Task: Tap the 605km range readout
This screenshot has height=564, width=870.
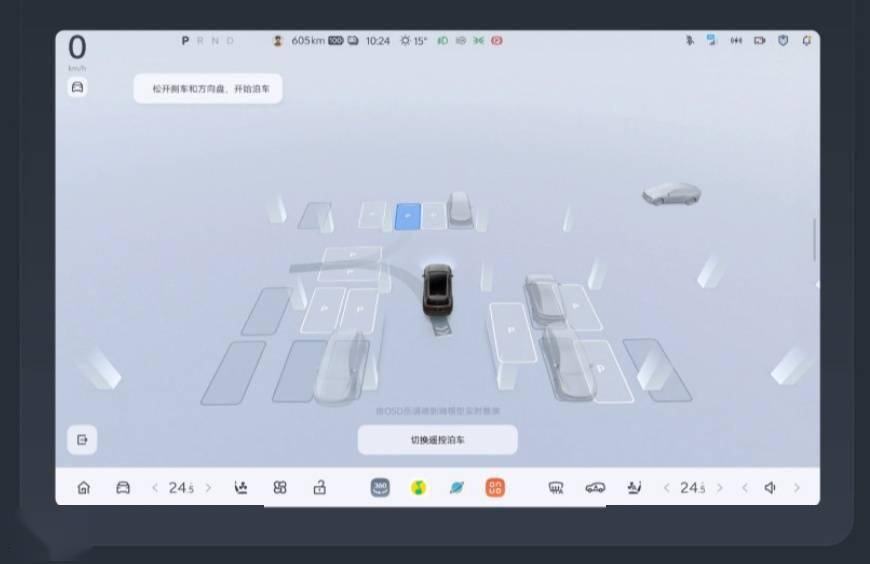Action: [308, 41]
